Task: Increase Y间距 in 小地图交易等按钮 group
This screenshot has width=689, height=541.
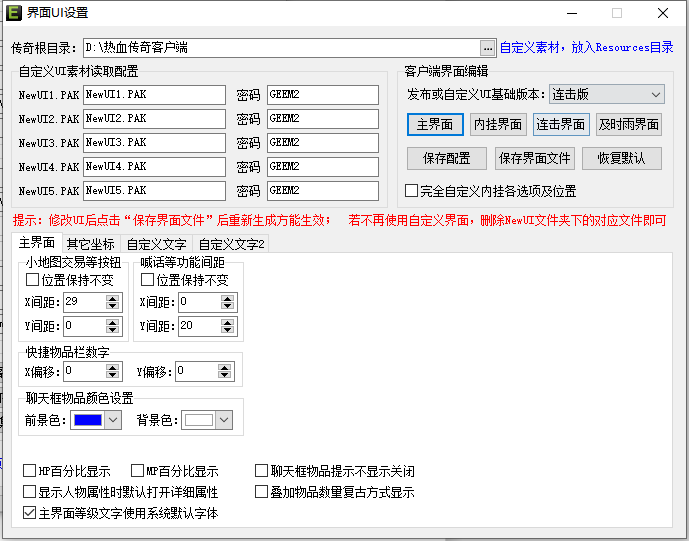Action: (x=112, y=323)
